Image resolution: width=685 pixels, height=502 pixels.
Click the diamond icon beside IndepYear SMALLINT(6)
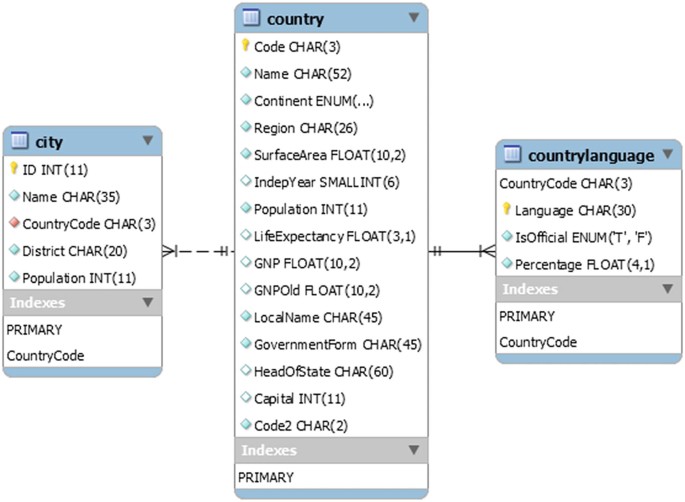point(246,181)
